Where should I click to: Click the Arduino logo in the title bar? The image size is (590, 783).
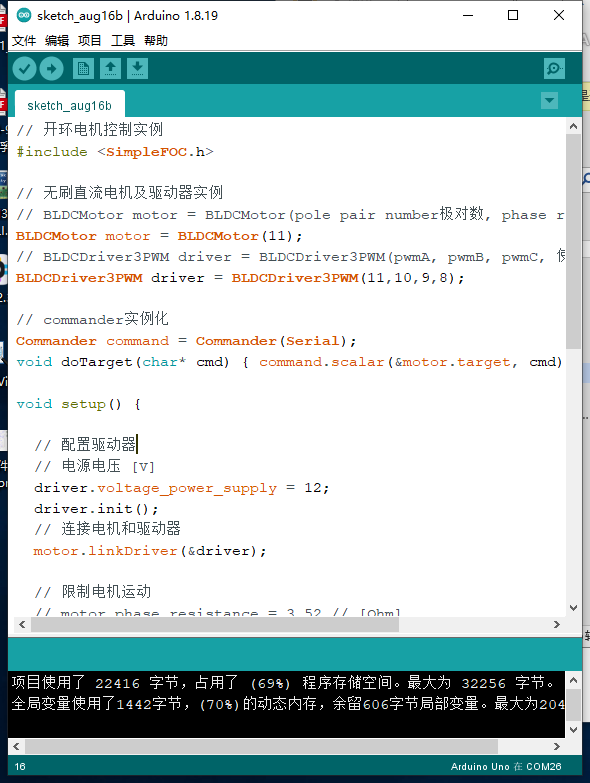(x=23, y=15)
